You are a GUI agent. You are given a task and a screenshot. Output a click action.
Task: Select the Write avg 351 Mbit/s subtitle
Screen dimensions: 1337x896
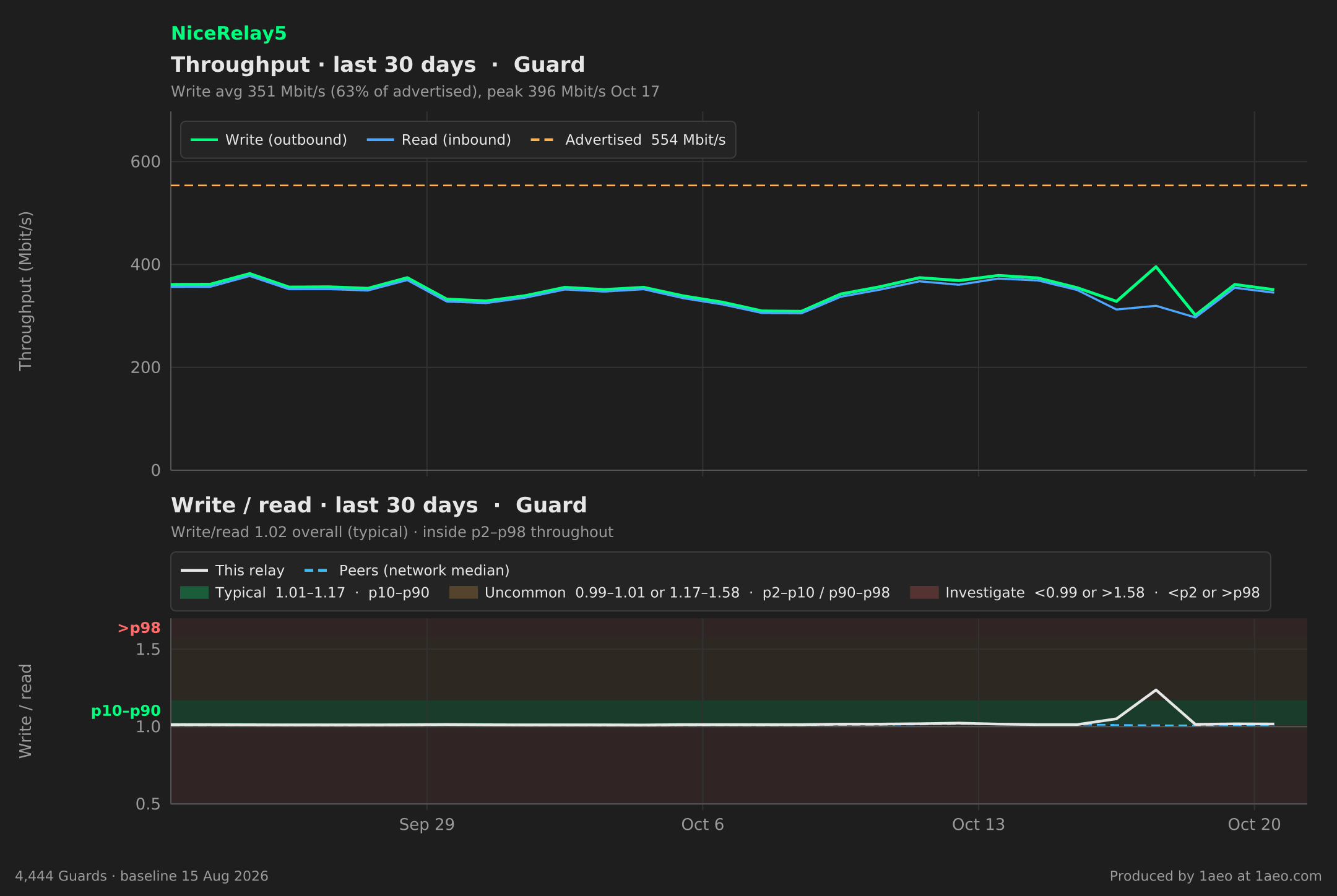point(415,92)
